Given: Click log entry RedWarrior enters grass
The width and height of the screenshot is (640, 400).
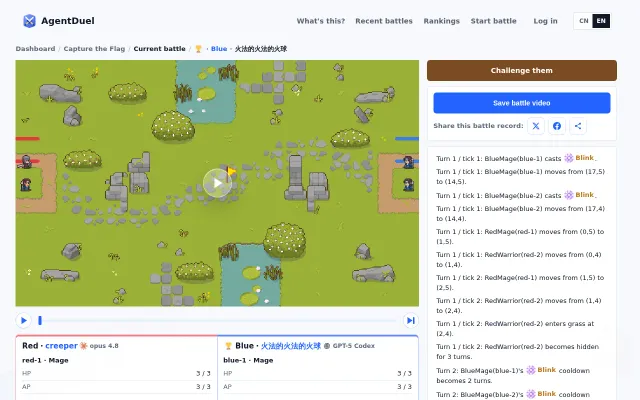Looking at the screenshot, I should pos(515,329).
